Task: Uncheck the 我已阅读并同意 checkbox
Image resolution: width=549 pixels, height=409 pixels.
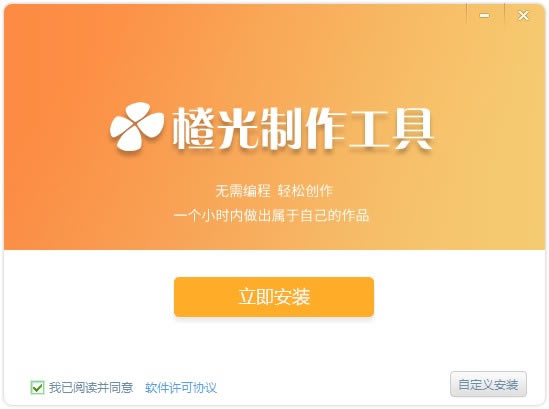Action: coord(37,387)
